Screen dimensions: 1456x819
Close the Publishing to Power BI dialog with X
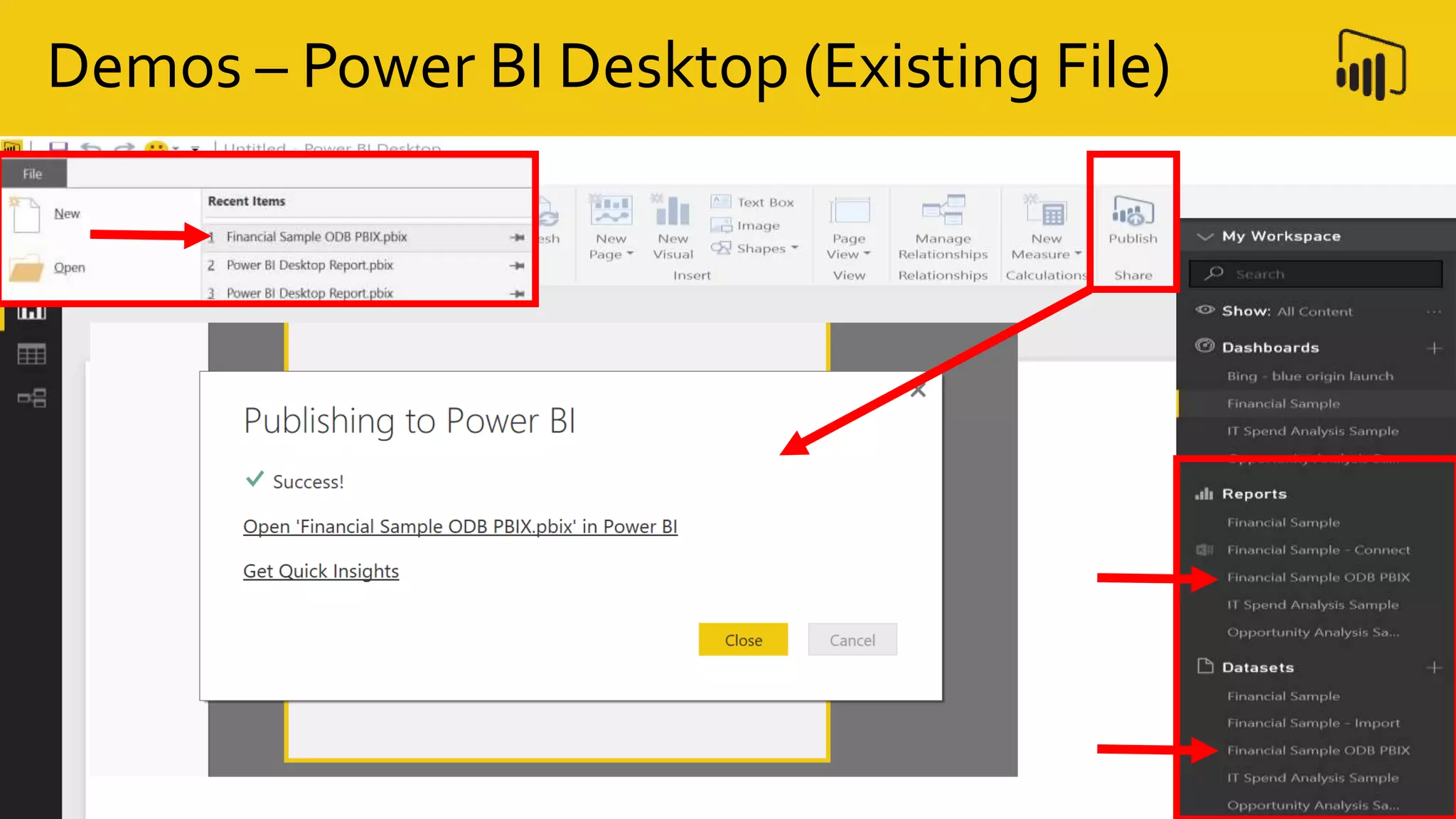918,390
